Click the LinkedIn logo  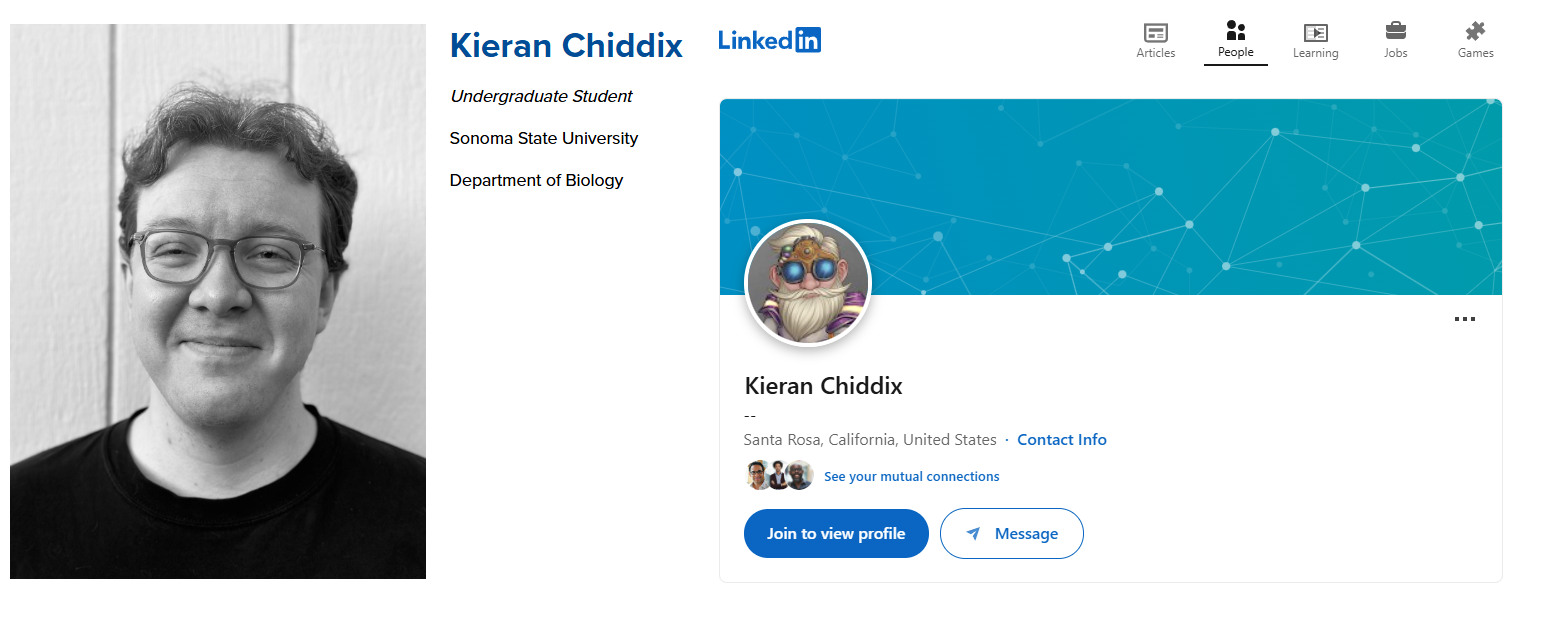[769, 41]
